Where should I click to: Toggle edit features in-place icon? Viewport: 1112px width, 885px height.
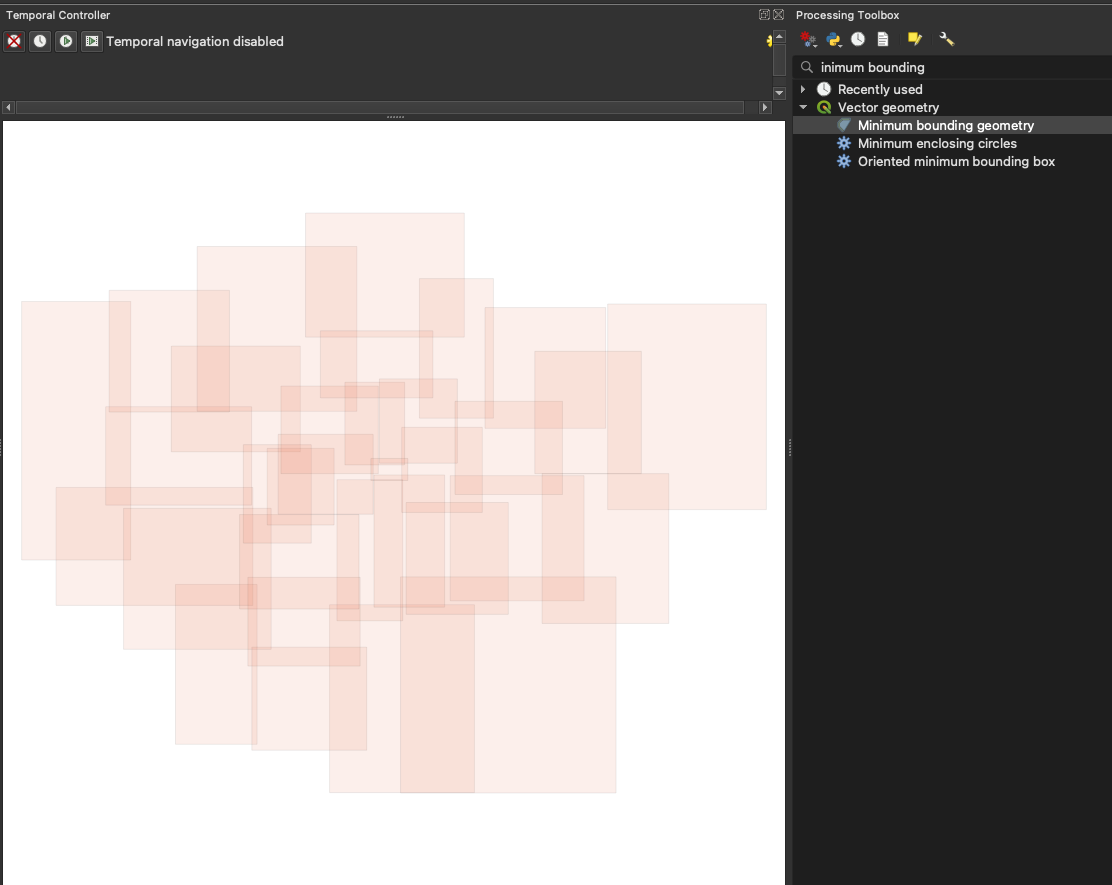[x=914, y=39]
